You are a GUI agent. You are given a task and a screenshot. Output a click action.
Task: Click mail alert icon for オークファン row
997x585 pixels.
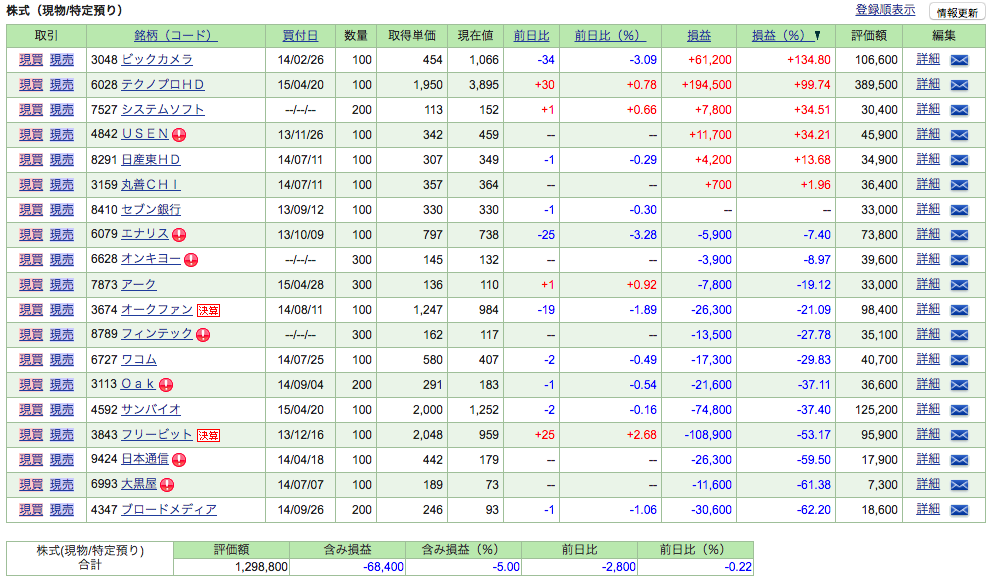959,310
